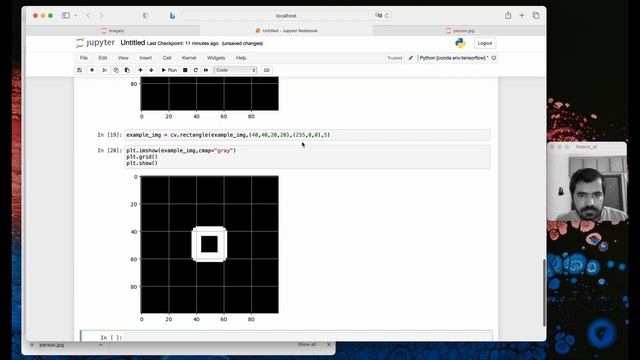Save notebook with the checkpoint icon

[x=80, y=70]
